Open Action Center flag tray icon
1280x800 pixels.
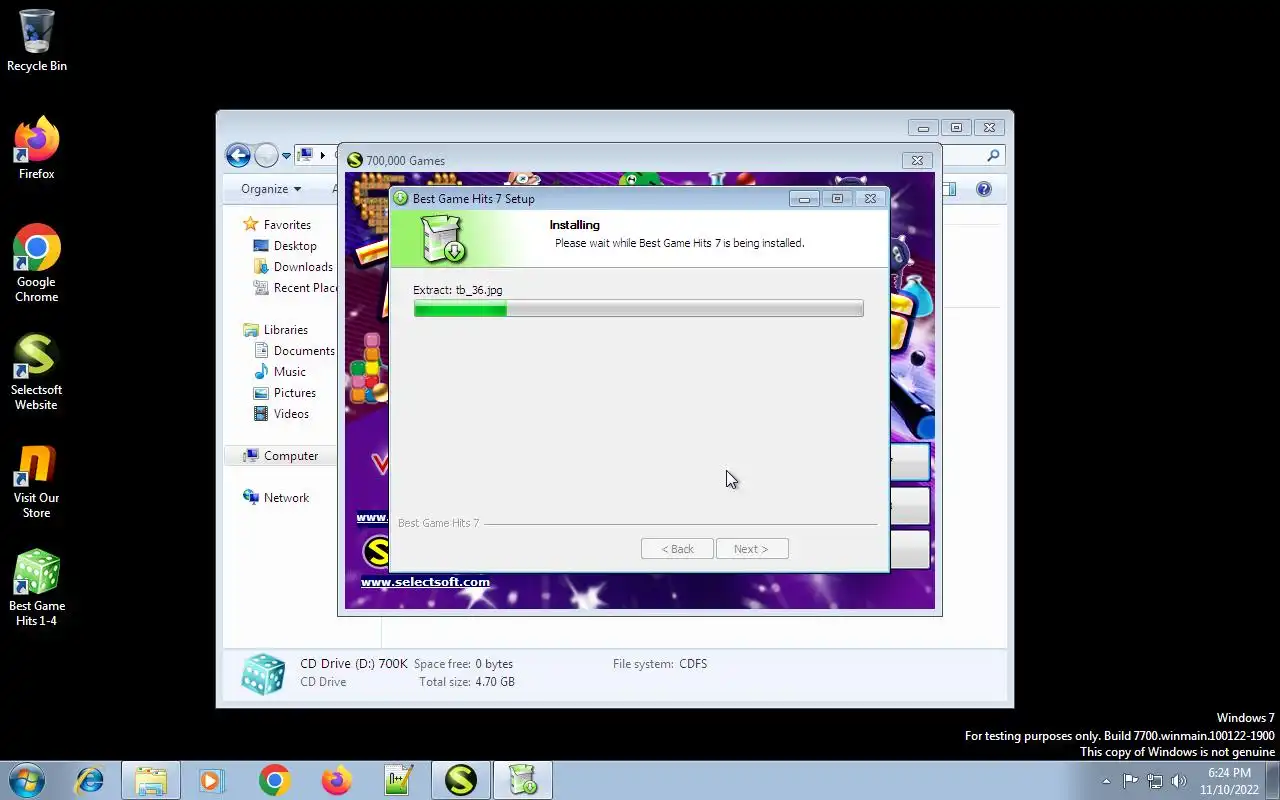[x=1131, y=781]
